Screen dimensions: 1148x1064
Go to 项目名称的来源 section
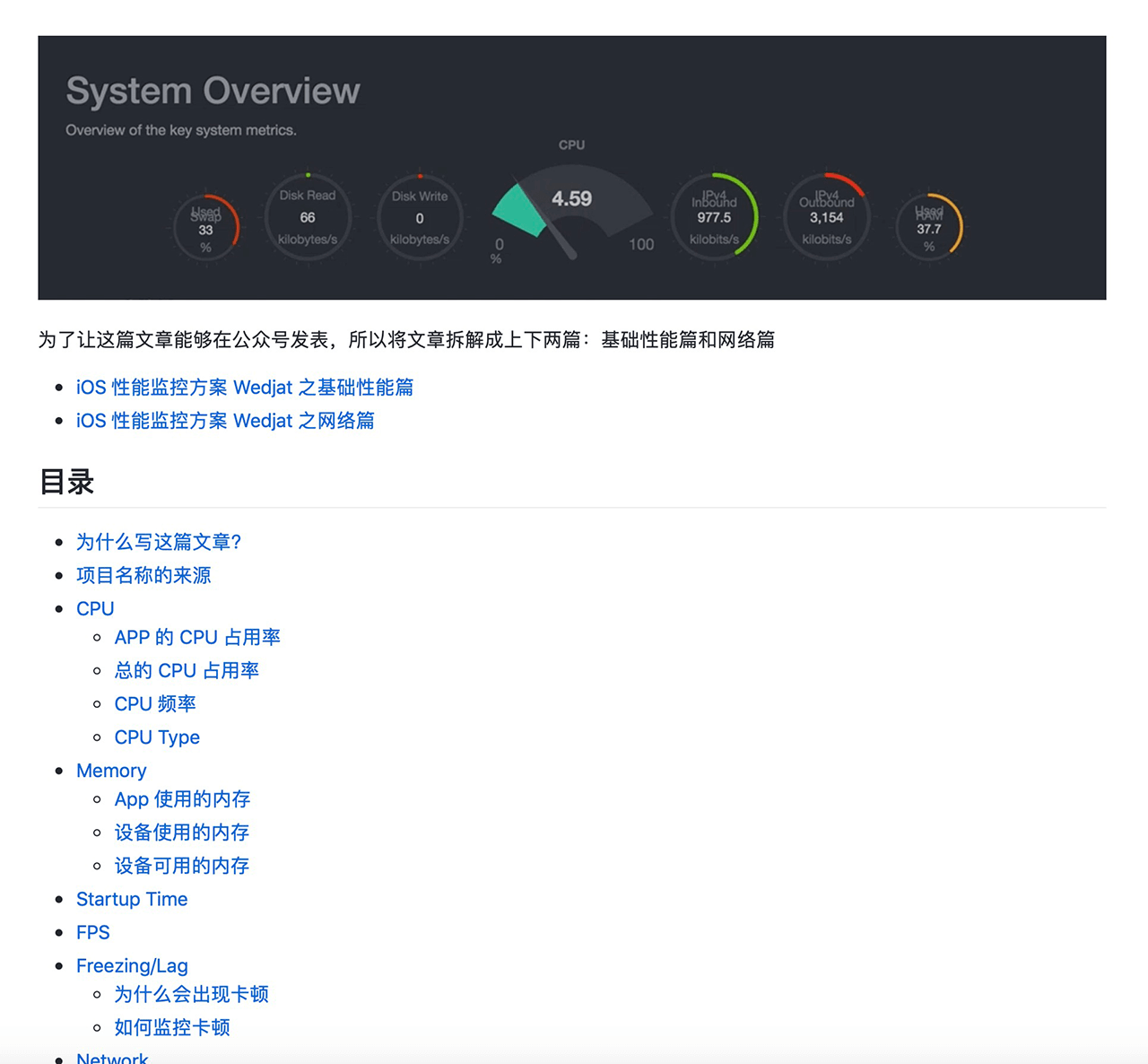(143, 575)
